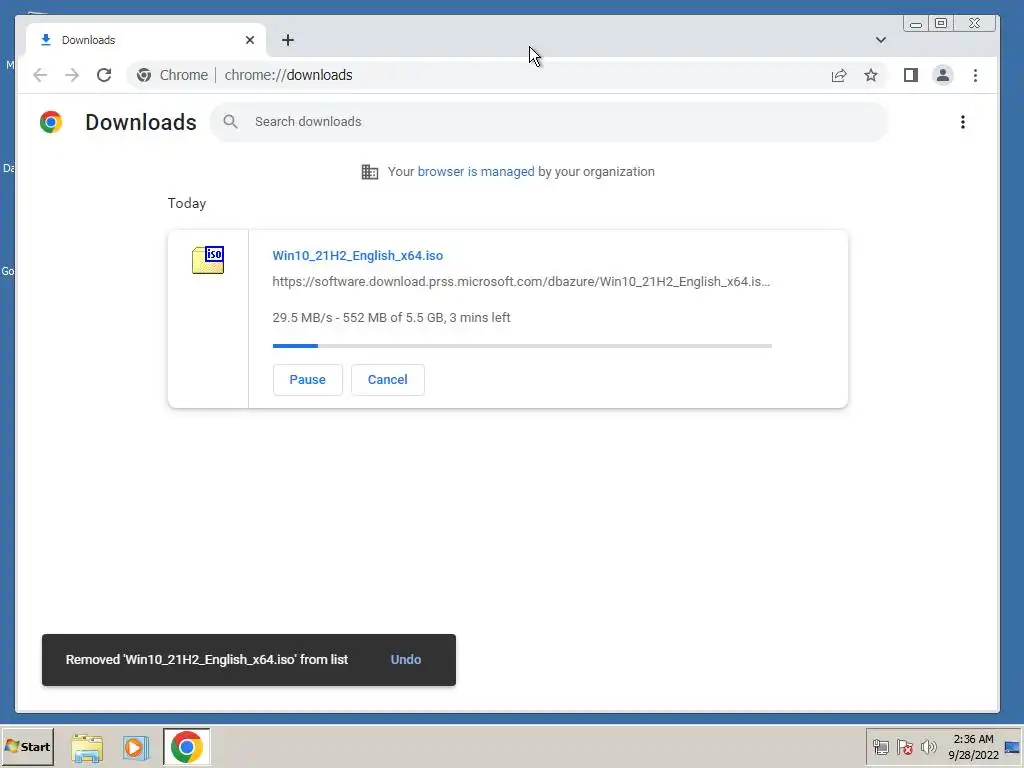This screenshot has height=768, width=1024.
Task: Click the magnifier icon in search downloads
Action: [231, 121]
